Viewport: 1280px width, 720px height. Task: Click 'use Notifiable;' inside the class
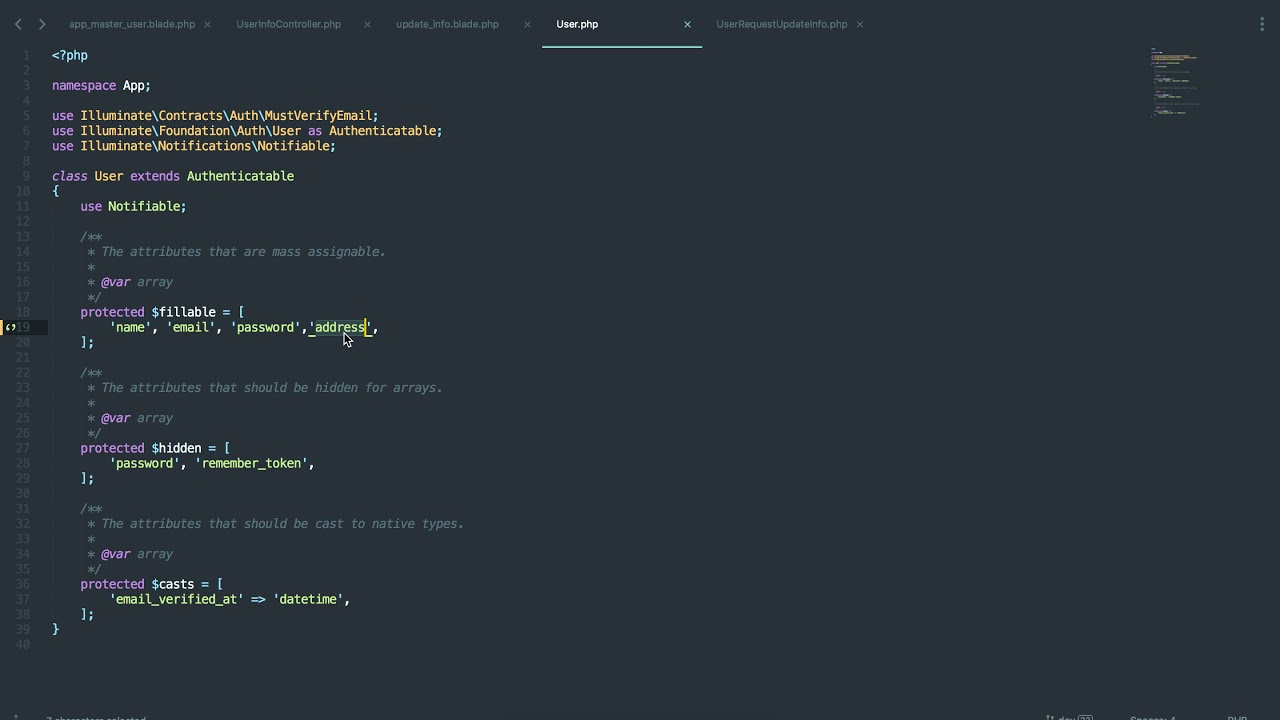coord(133,206)
